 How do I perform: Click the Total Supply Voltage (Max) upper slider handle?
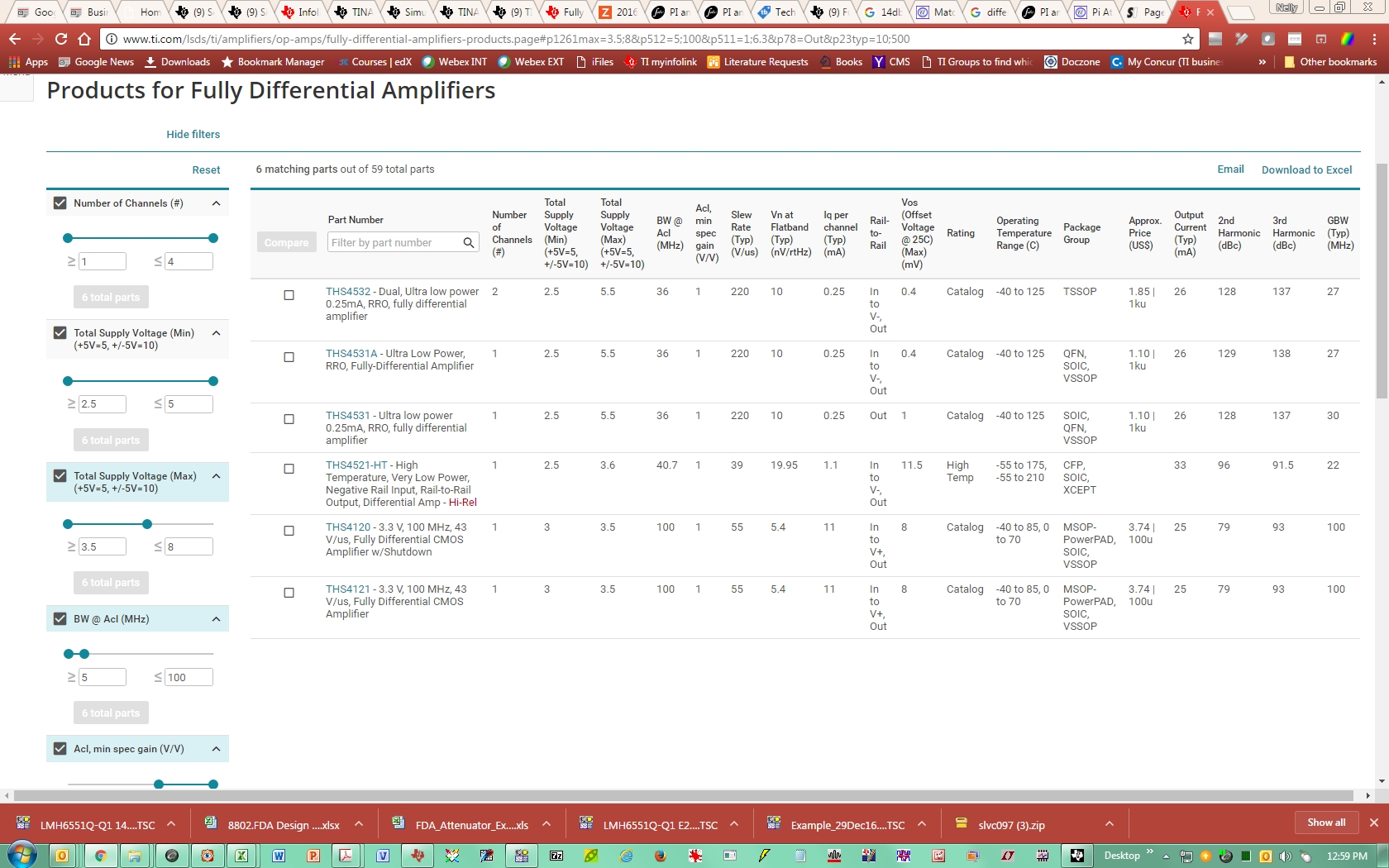[147, 524]
